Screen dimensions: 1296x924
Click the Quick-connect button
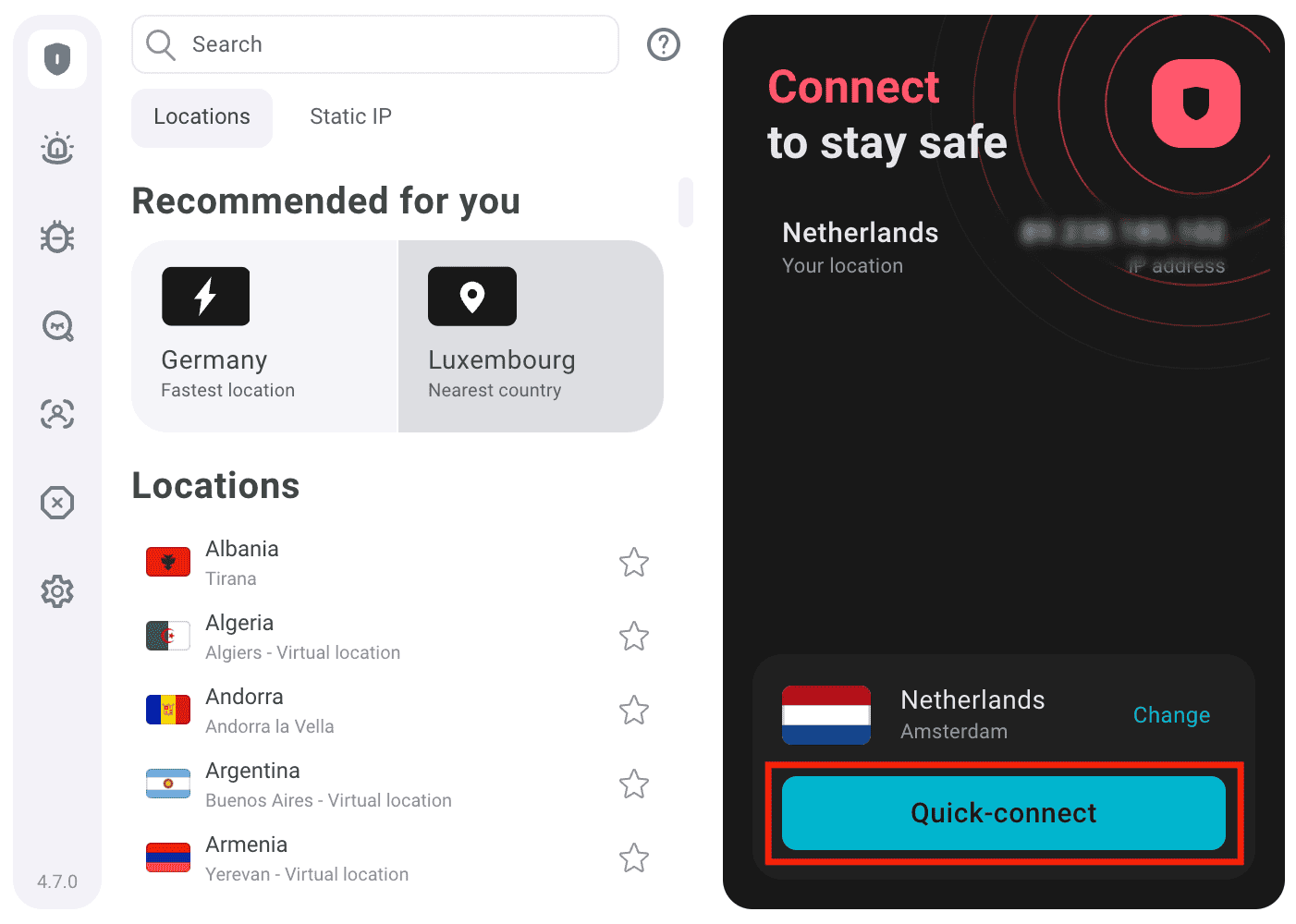pos(1004,813)
